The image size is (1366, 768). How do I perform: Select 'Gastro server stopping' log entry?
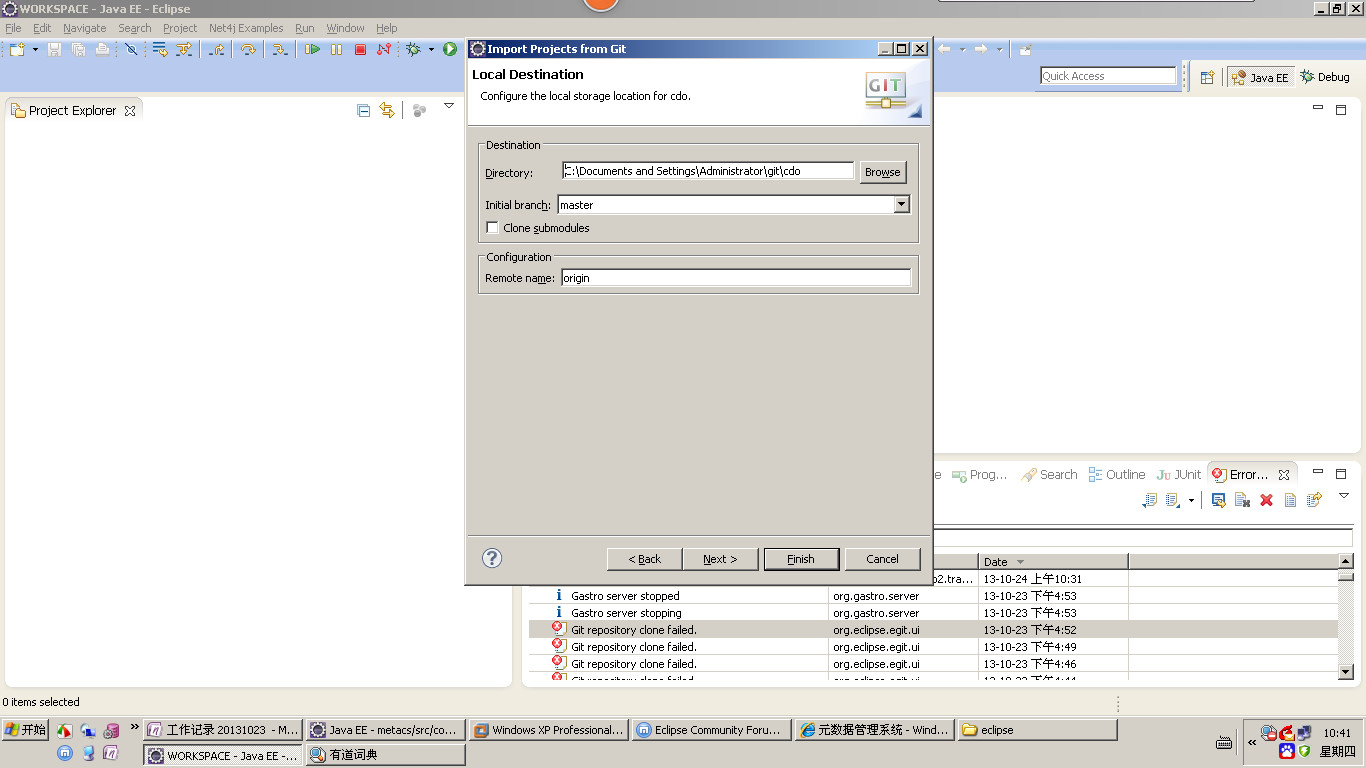(x=933, y=613)
